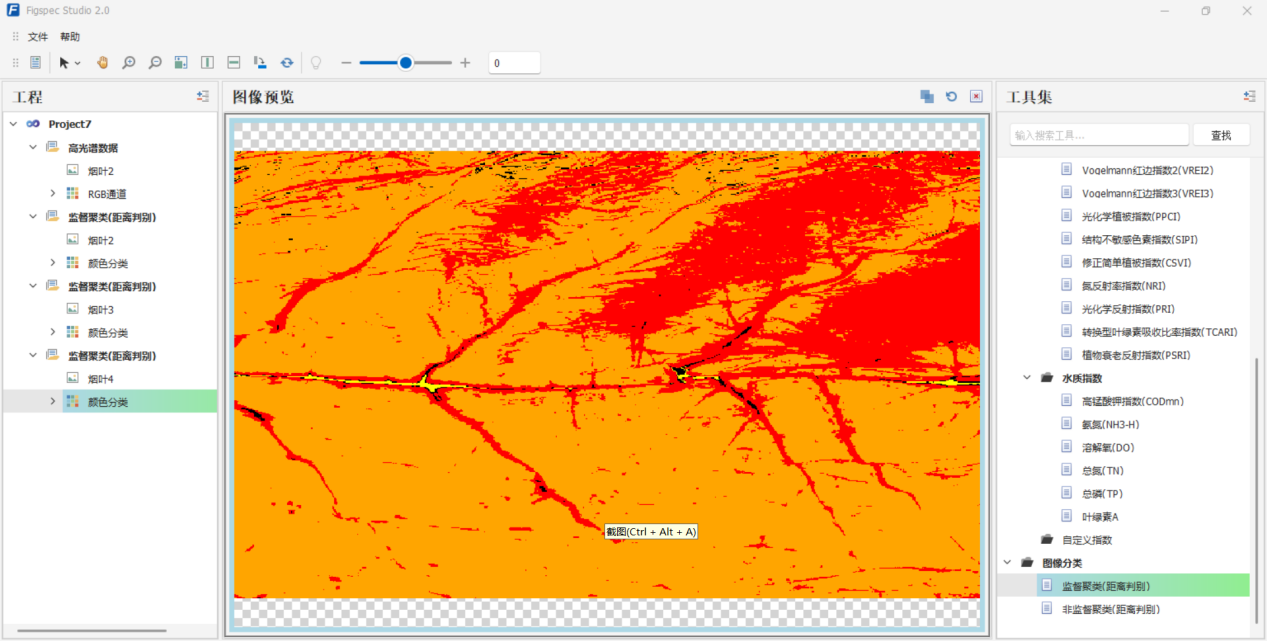This screenshot has width=1267, height=641.
Task: Click the reset arrow in 图像预览 header
Action: [x=952, y=97]
